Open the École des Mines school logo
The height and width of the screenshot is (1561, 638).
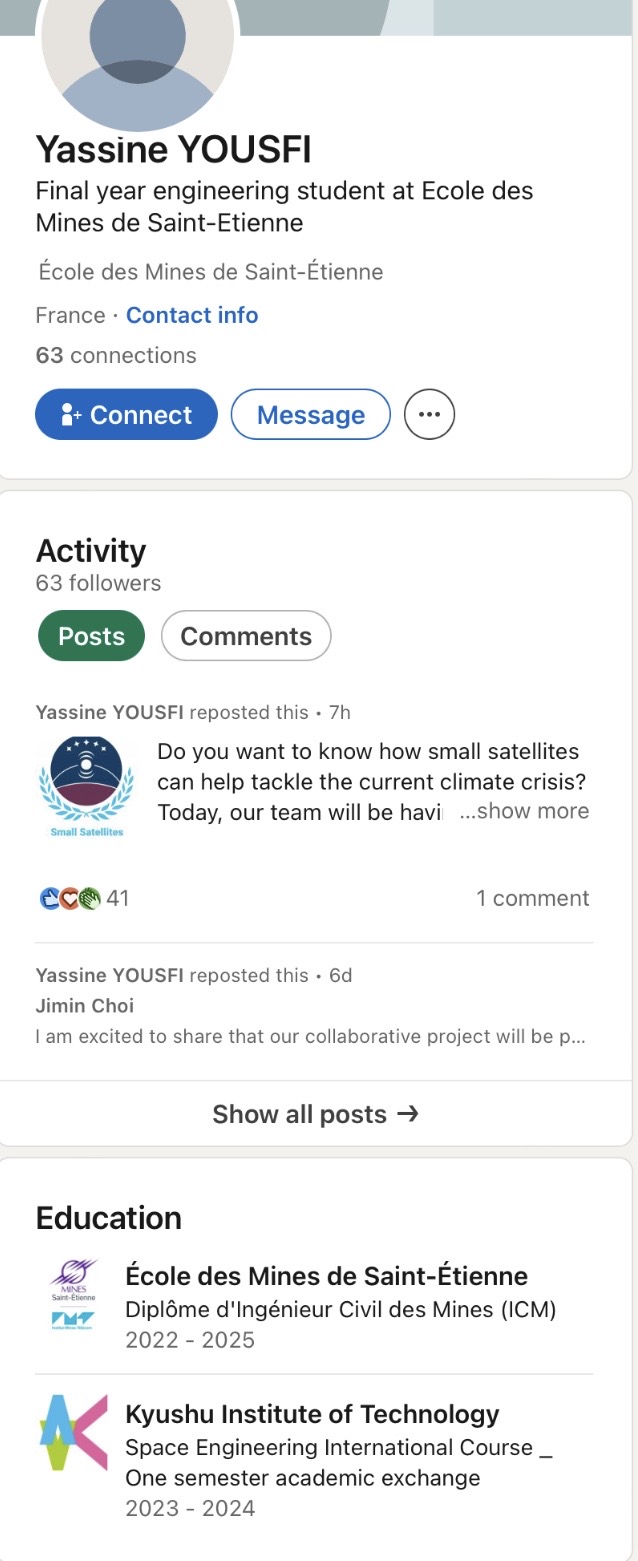(76, 1295)
